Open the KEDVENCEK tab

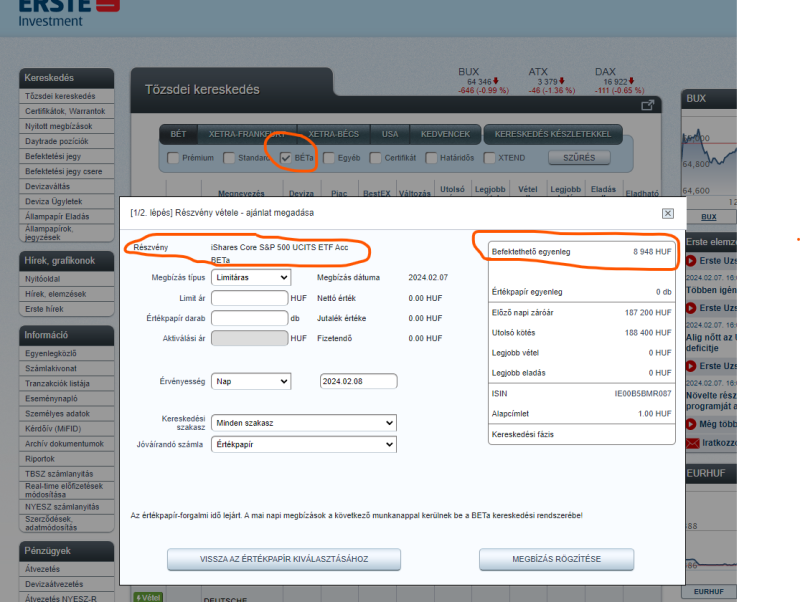[x=445, y=134]
